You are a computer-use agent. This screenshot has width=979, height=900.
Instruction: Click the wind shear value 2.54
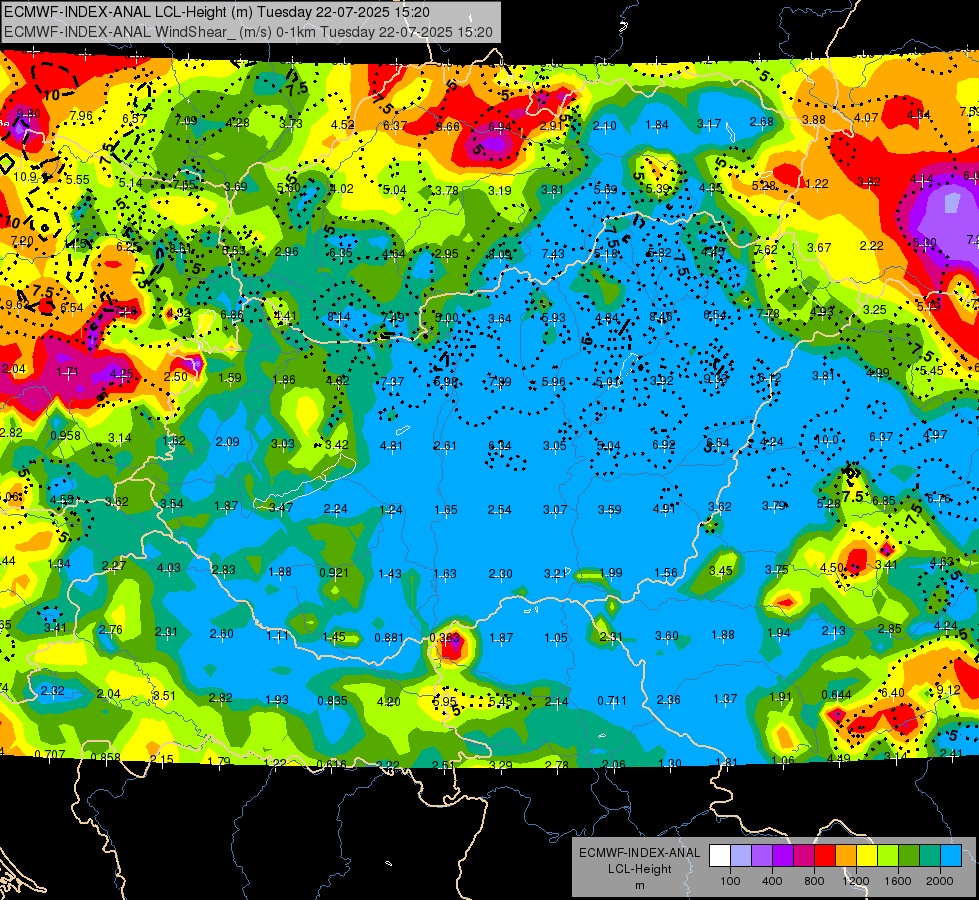(499, 510)
